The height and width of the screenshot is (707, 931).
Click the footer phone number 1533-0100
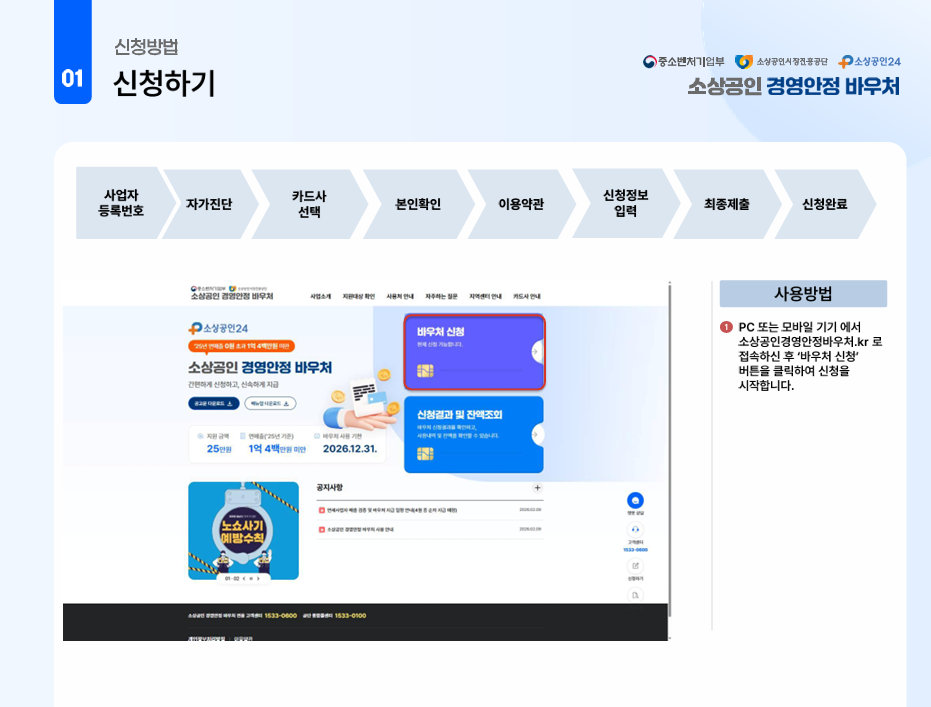coord(350,616)
